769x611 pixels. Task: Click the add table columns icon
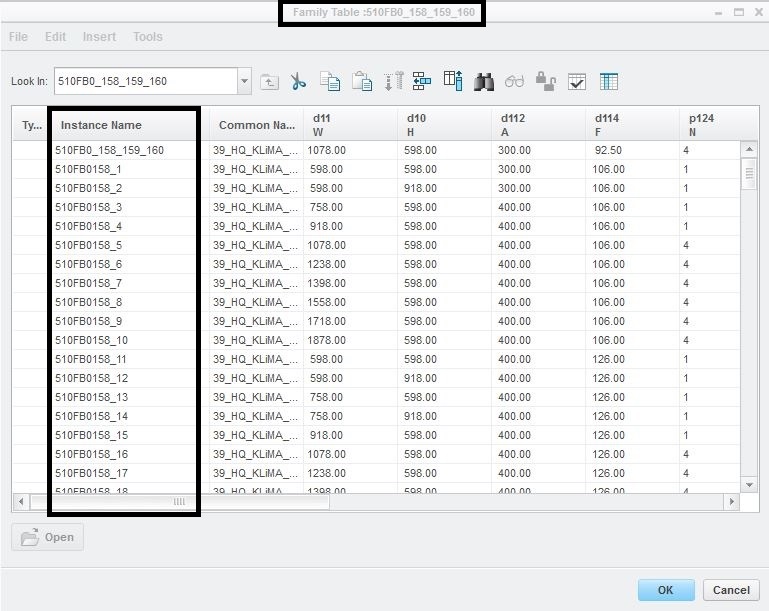453,81
